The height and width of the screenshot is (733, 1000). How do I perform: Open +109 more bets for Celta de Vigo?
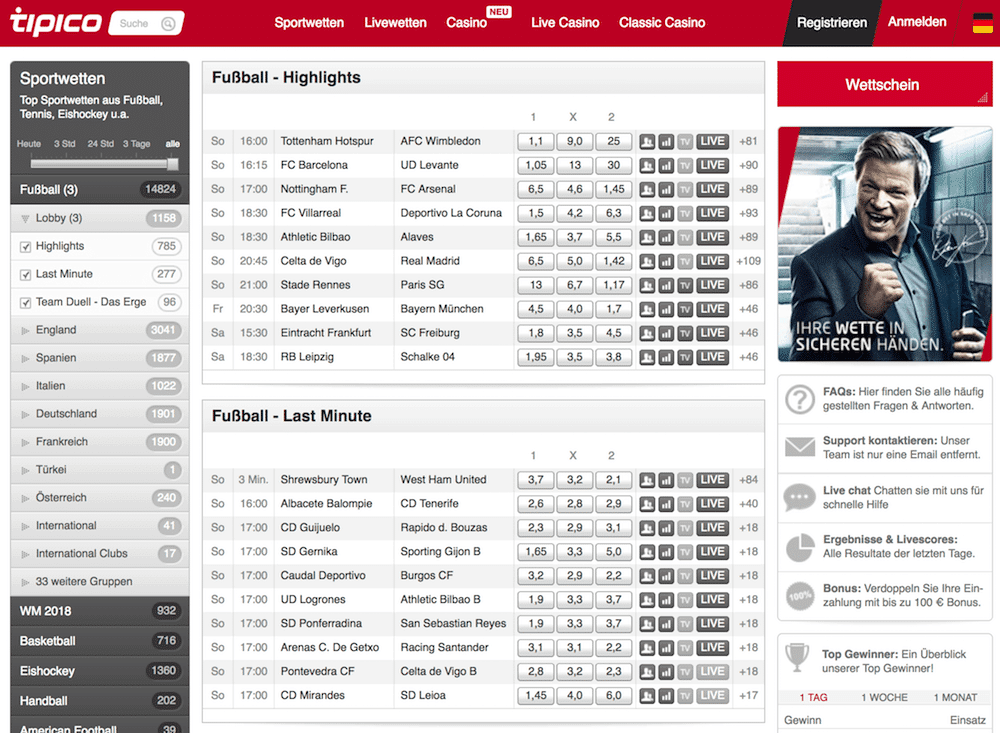point(748,261)
